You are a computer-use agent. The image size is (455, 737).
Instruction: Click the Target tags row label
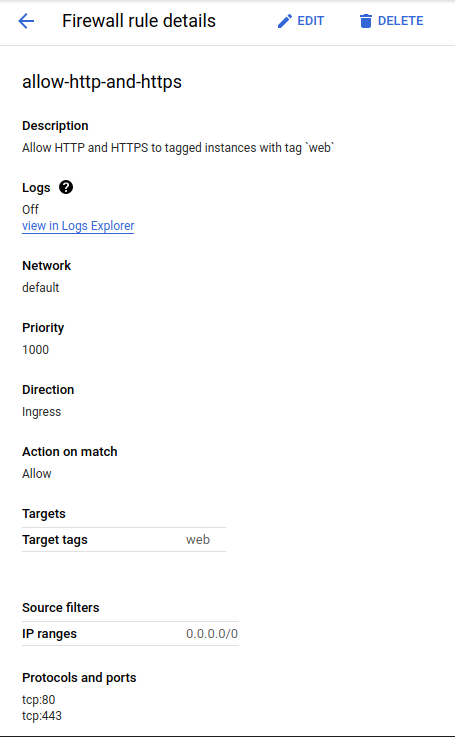pyautogui.click(x=55, y=540)
